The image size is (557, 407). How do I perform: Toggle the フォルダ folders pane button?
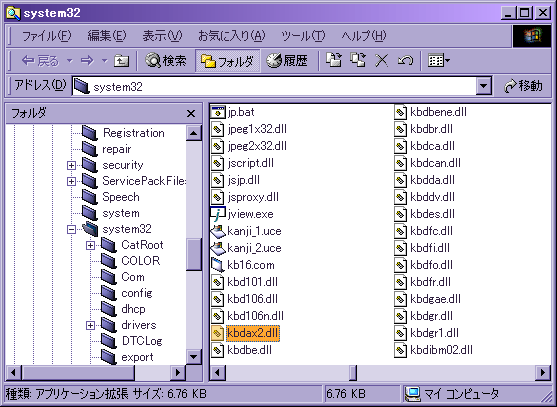coord(227,61)
